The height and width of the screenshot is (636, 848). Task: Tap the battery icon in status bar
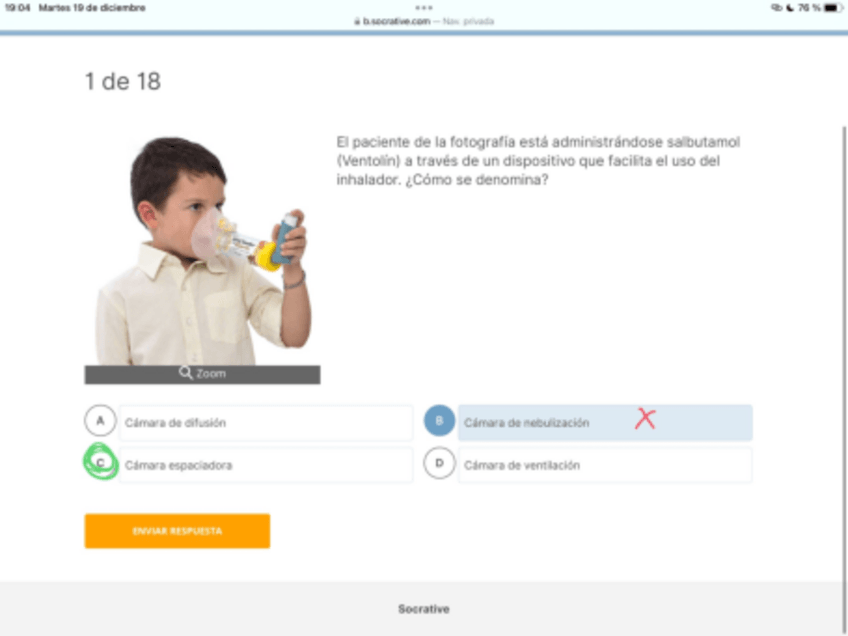coord(833,8)
